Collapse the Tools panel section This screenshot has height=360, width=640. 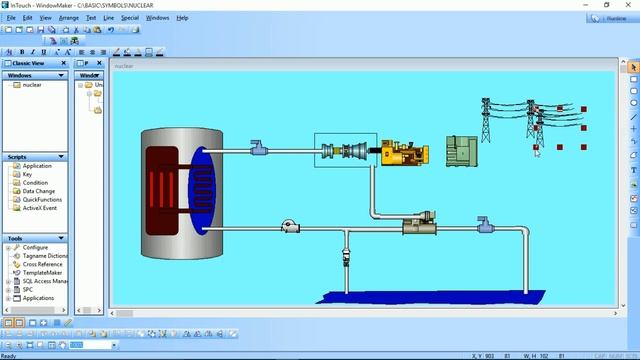point(61,238)
